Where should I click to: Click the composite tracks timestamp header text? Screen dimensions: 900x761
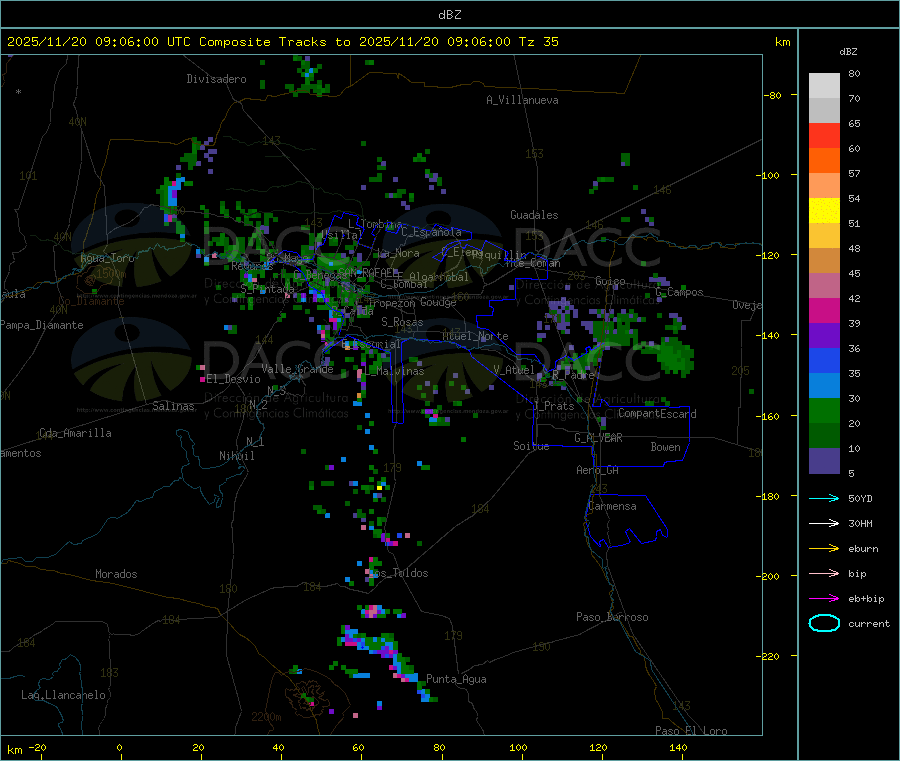point(282,42)
